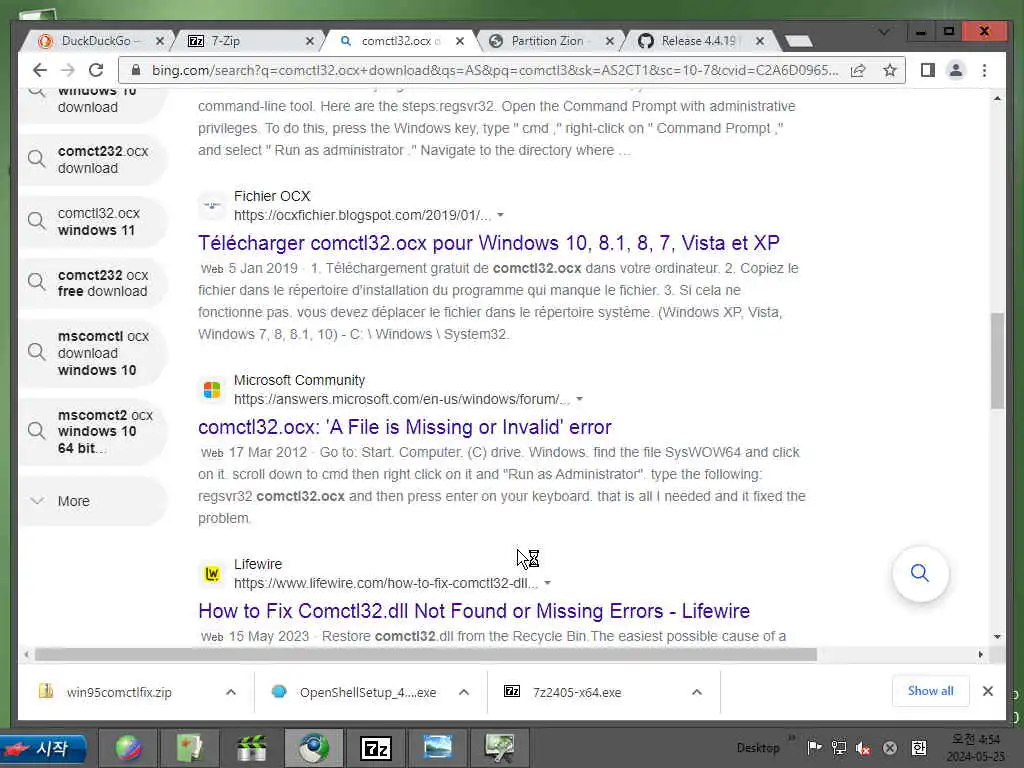Show all downloads
This screenshot has width=1024, height=768.
(931, 691)
